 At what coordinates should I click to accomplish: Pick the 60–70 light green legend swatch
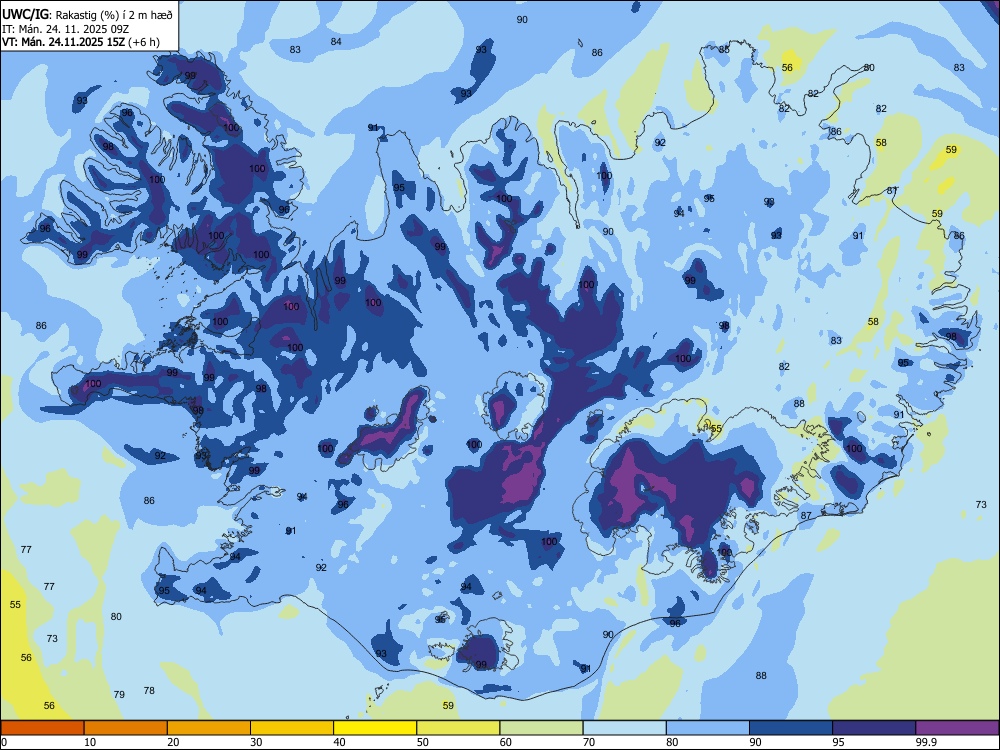(x=541, y=728)
